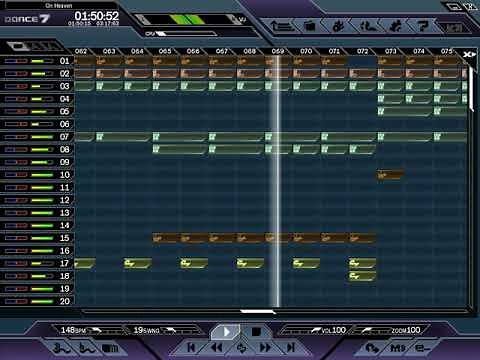Toggle the blue button on track 07

tap(10, 137)
